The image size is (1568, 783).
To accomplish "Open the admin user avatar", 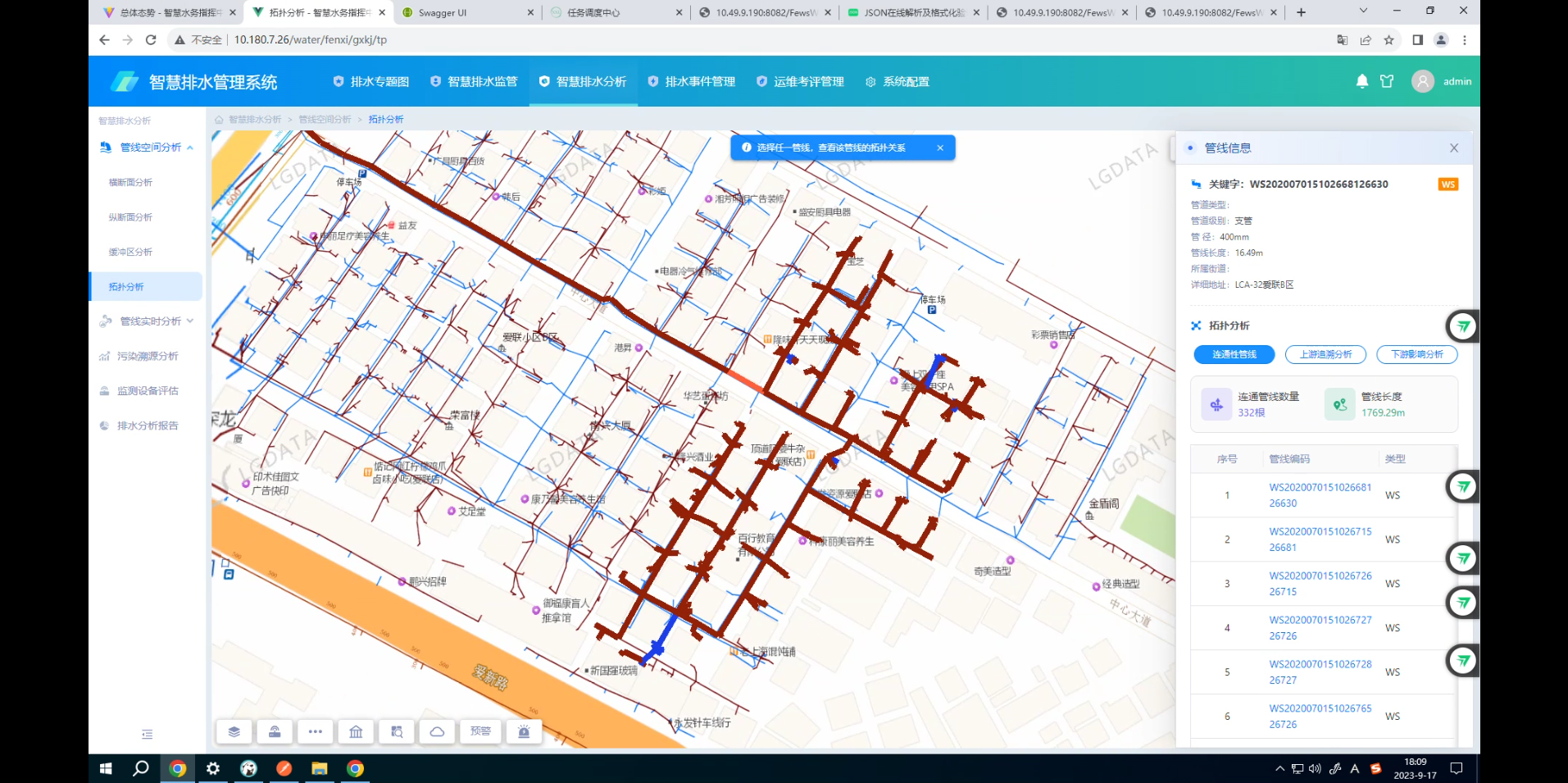I will tap(1423, 81).
